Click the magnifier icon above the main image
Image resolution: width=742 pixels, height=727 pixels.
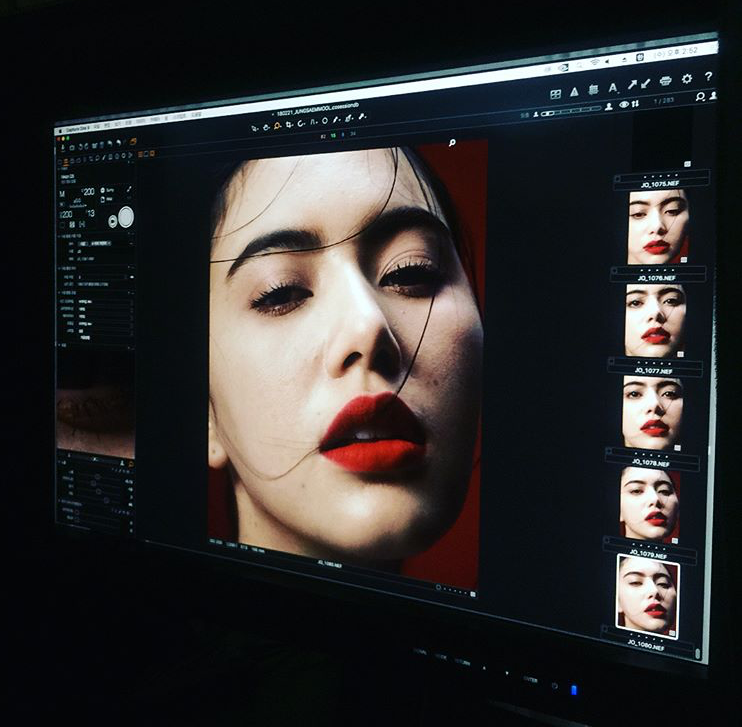452,142
